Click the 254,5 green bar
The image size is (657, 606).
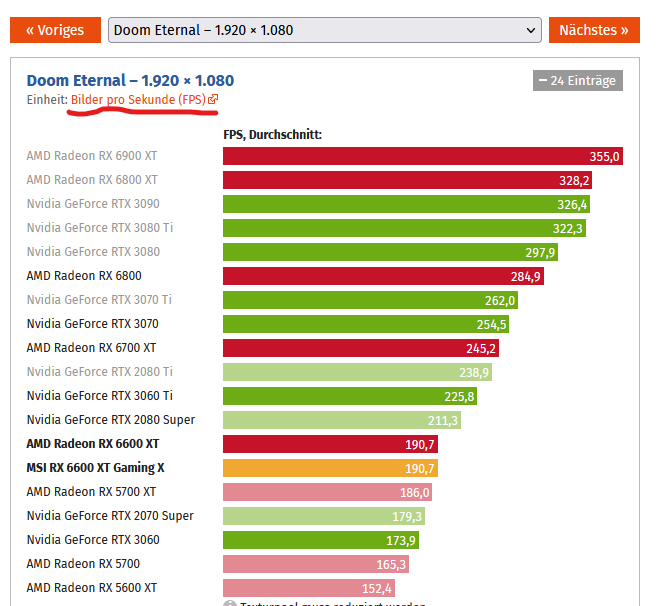[x=366, y=324]
